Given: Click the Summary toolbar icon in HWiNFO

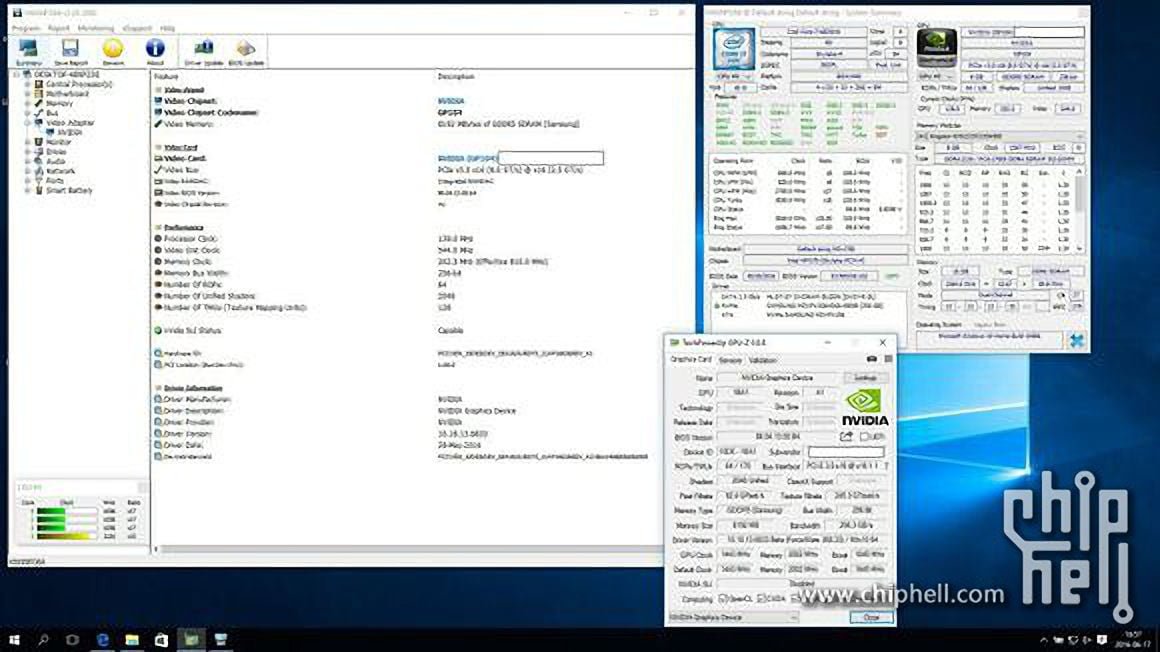Looking at the screenshot, I should tap(28, 51).
